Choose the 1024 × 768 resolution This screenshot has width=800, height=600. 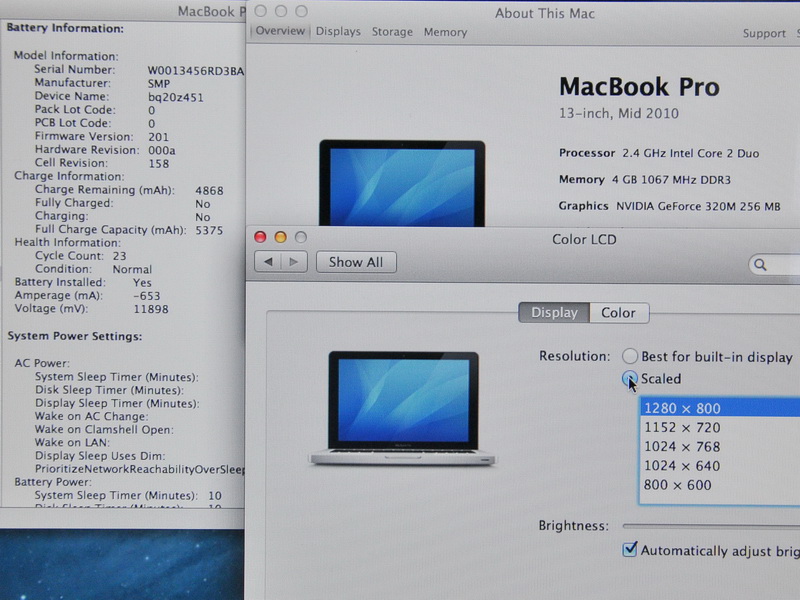[720, 446]
